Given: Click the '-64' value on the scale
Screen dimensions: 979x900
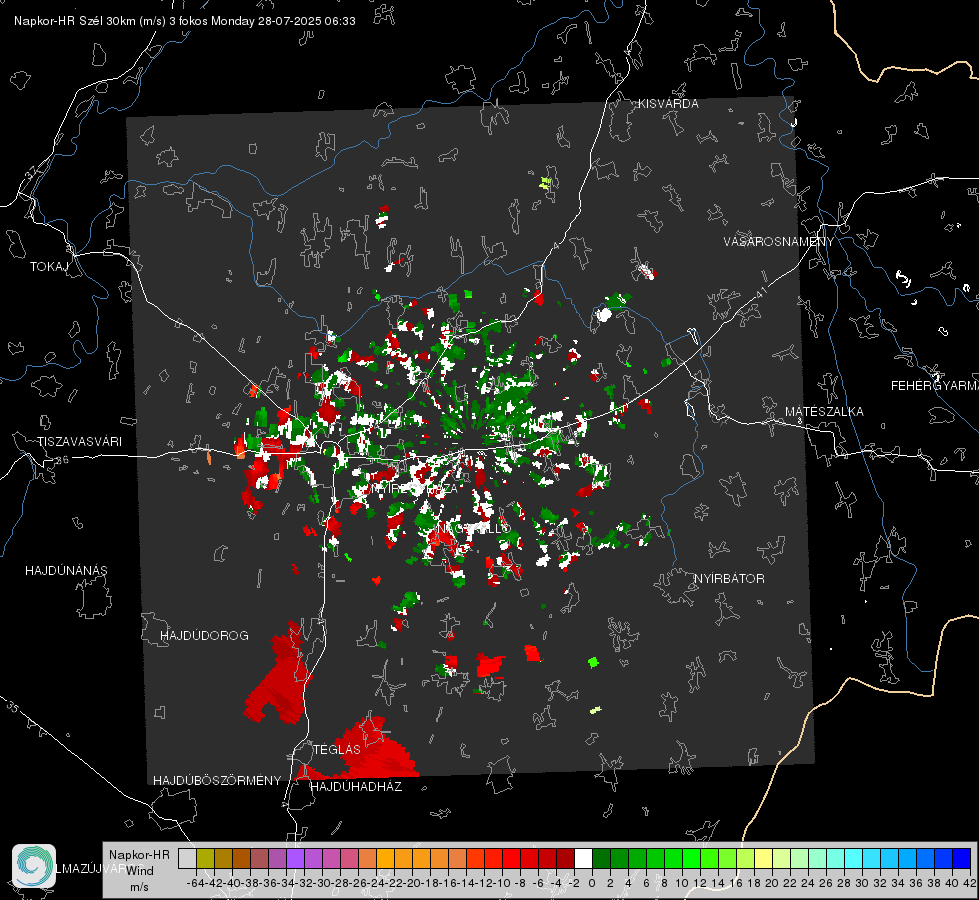Looking at the screenshot, I should click(195, 883).
